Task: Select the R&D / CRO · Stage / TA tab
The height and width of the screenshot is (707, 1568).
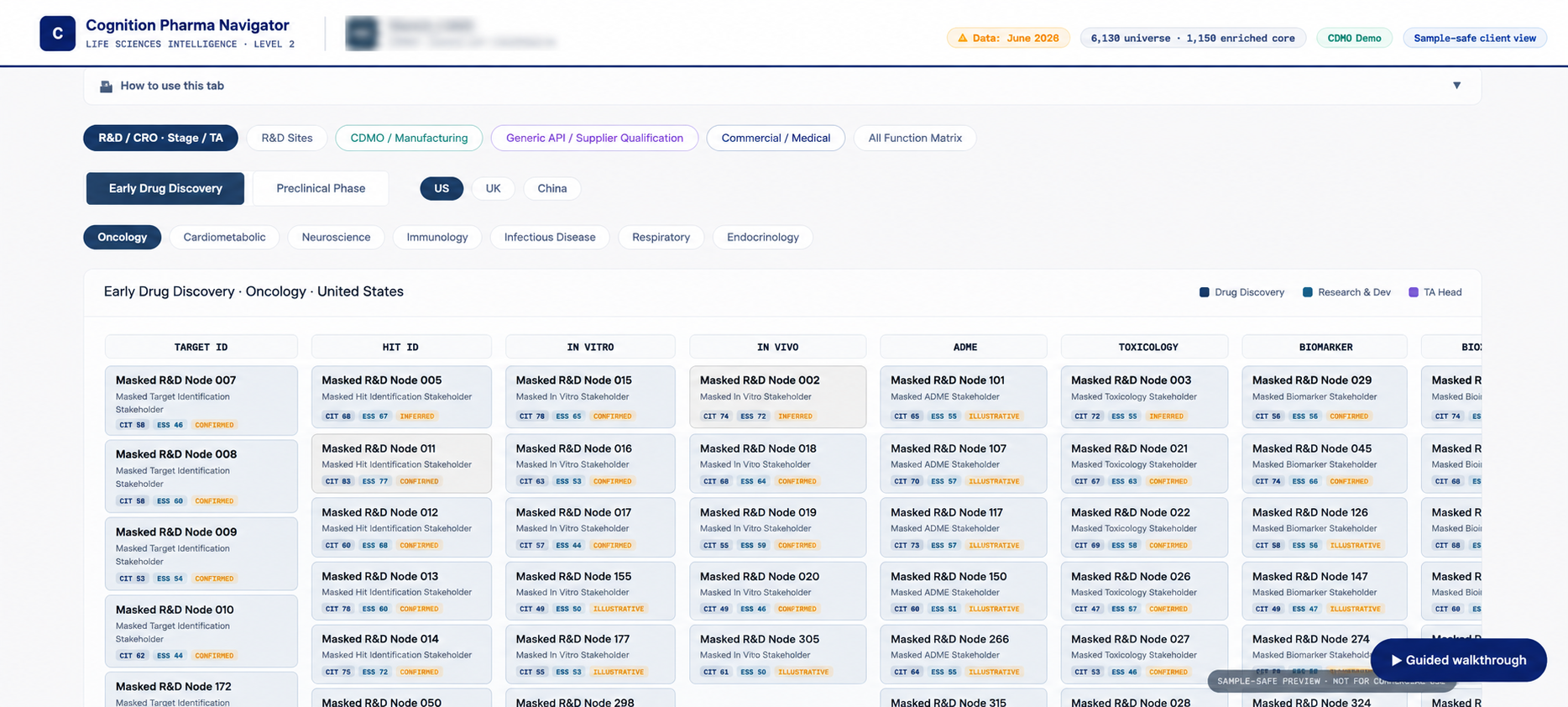Action: pos(160,138)
